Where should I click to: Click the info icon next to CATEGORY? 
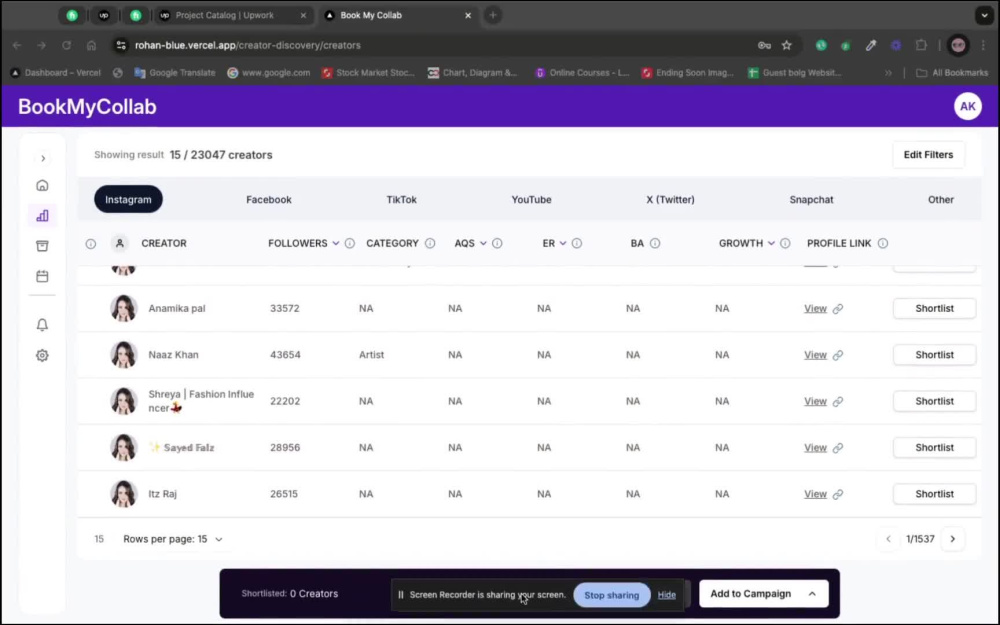(x=430, y=243)
